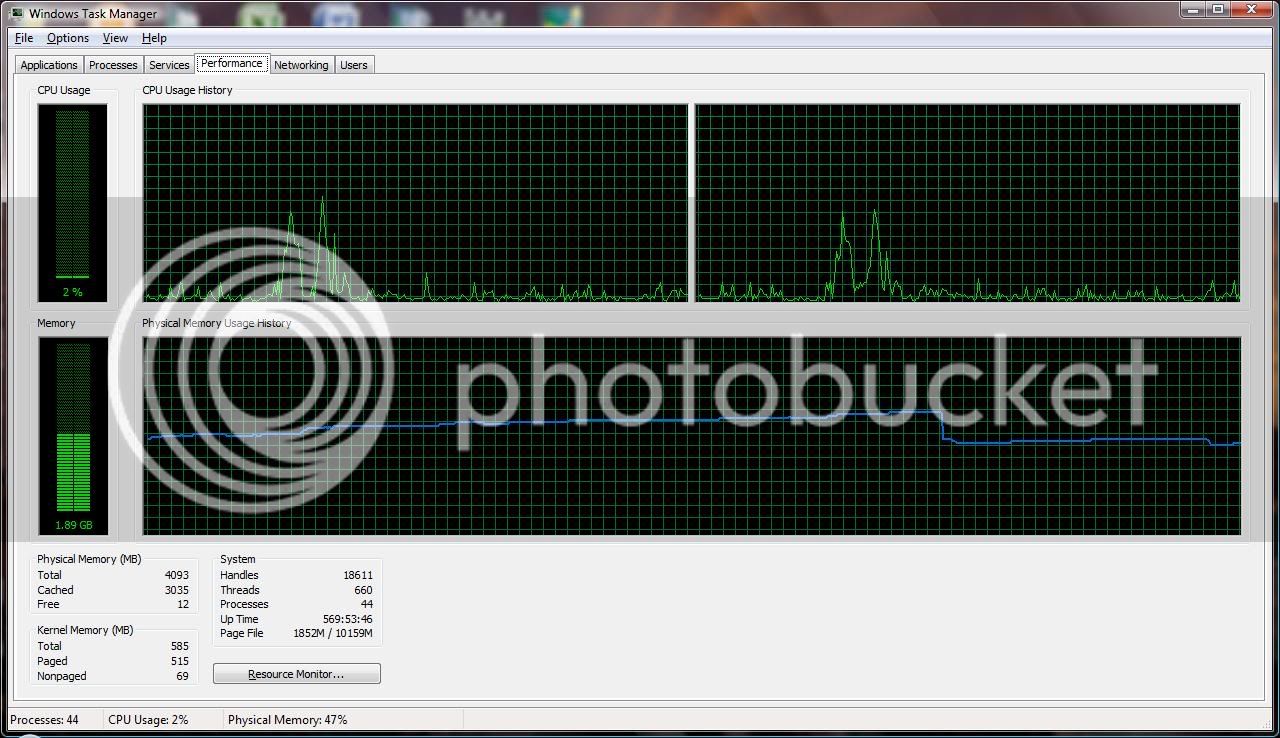This screenshot has width=1280, height=738.
Task: Minimize the Task Manager window
Action: pyautogui.click(x=1193, y=10)
